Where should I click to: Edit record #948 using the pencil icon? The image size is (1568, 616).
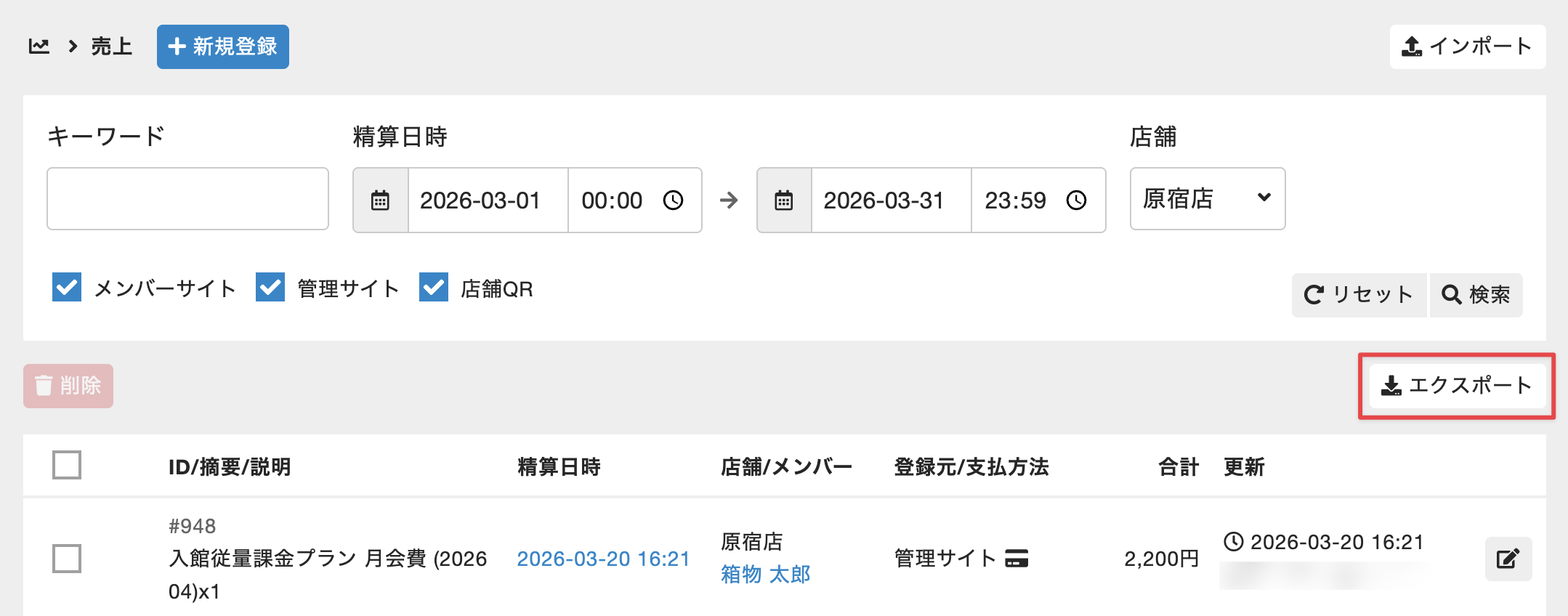[x=1508, y=559]
